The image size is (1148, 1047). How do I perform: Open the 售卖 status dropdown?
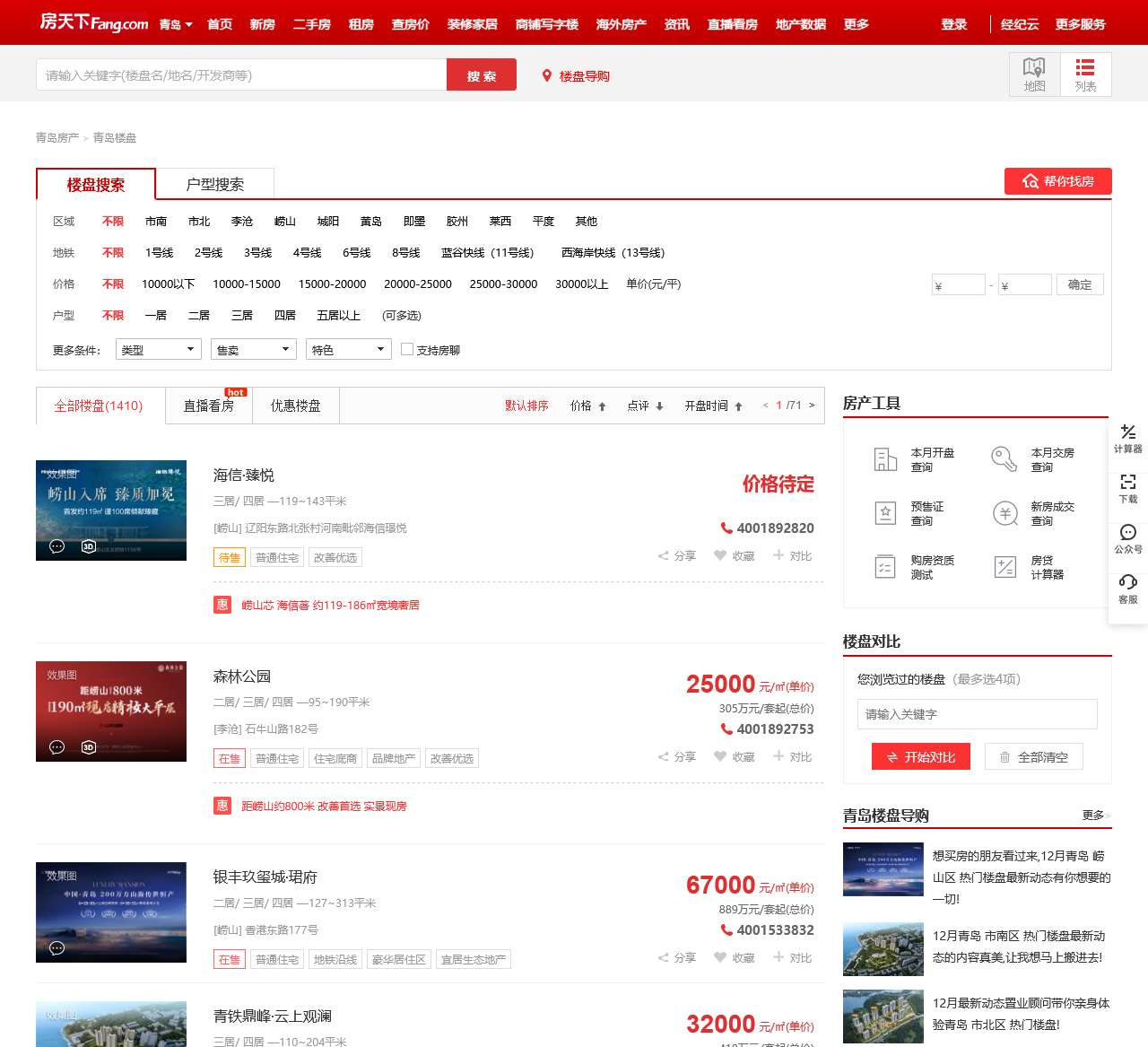click(x=254, y=349)
